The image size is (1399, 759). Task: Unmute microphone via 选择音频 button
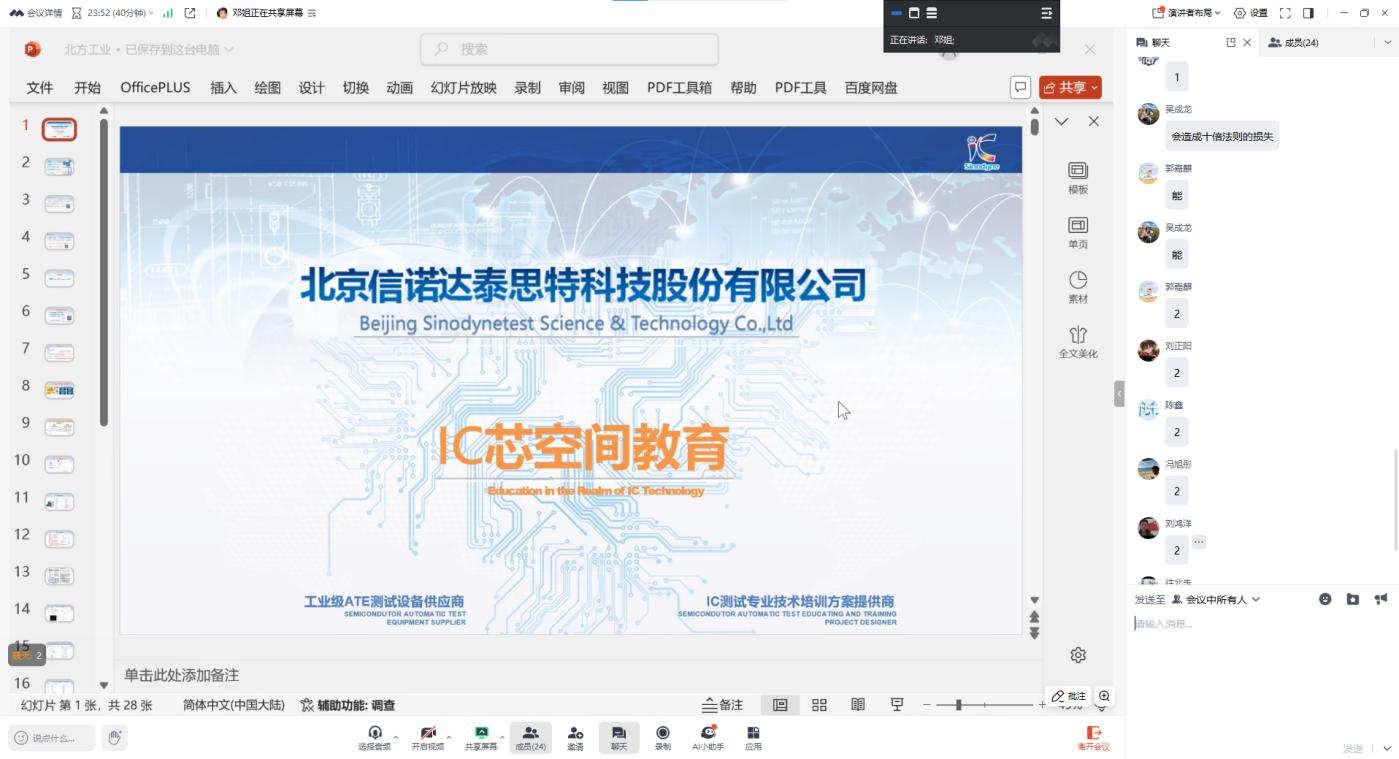coord(375,738)
